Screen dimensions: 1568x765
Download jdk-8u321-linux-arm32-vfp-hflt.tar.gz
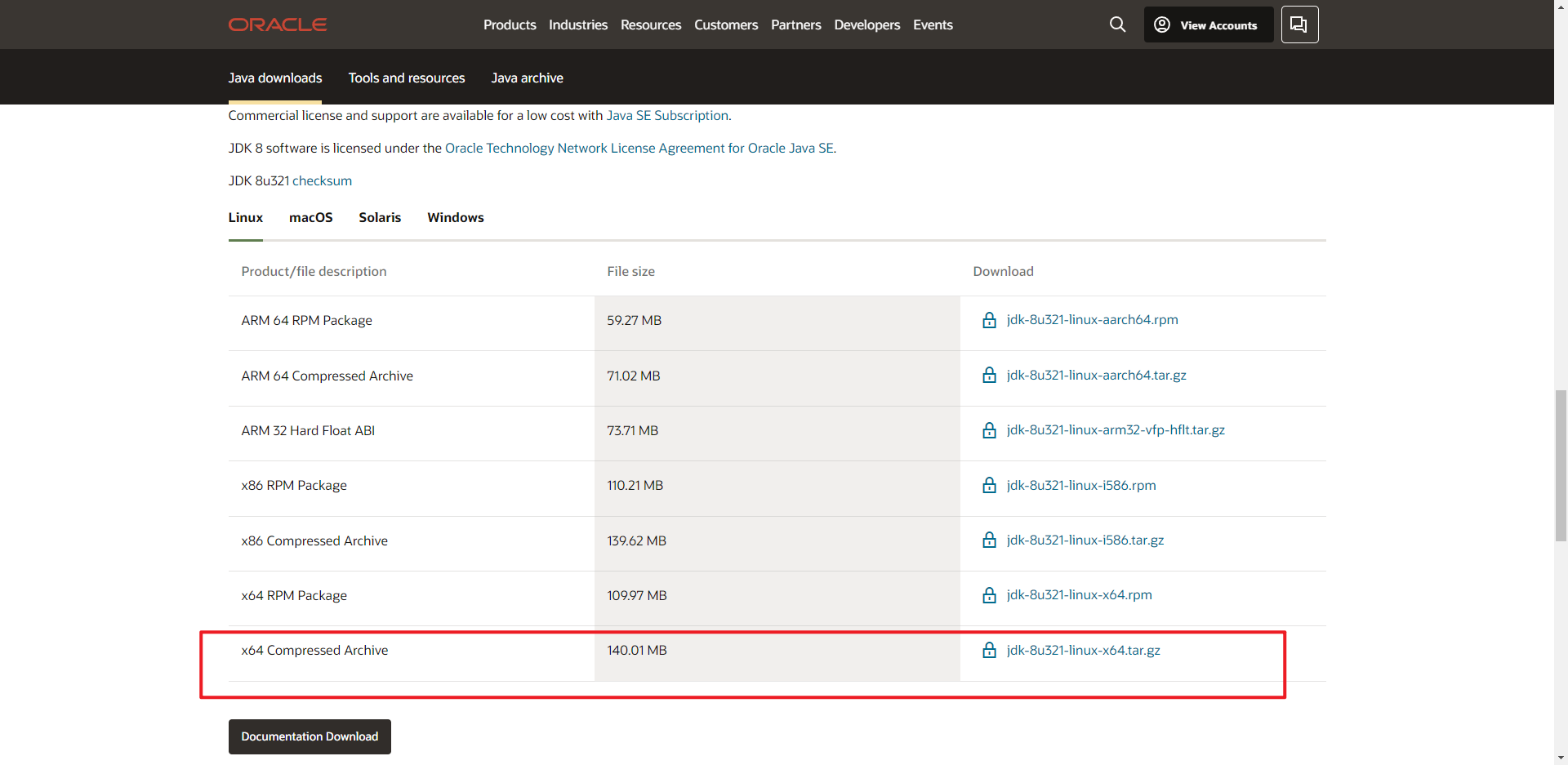pos(1116,429)
